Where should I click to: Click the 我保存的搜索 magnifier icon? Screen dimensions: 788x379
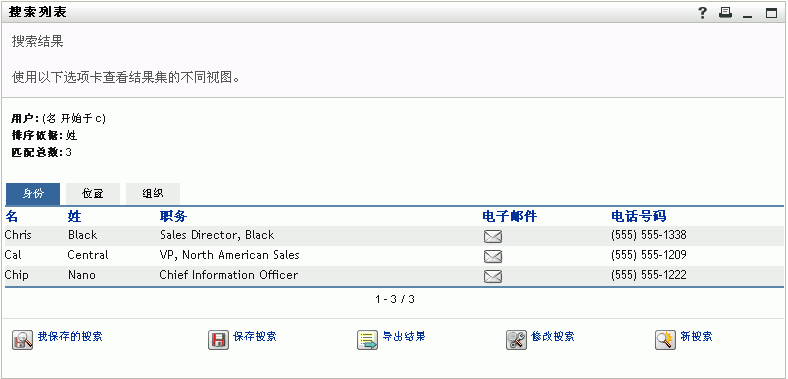(22, 340)
